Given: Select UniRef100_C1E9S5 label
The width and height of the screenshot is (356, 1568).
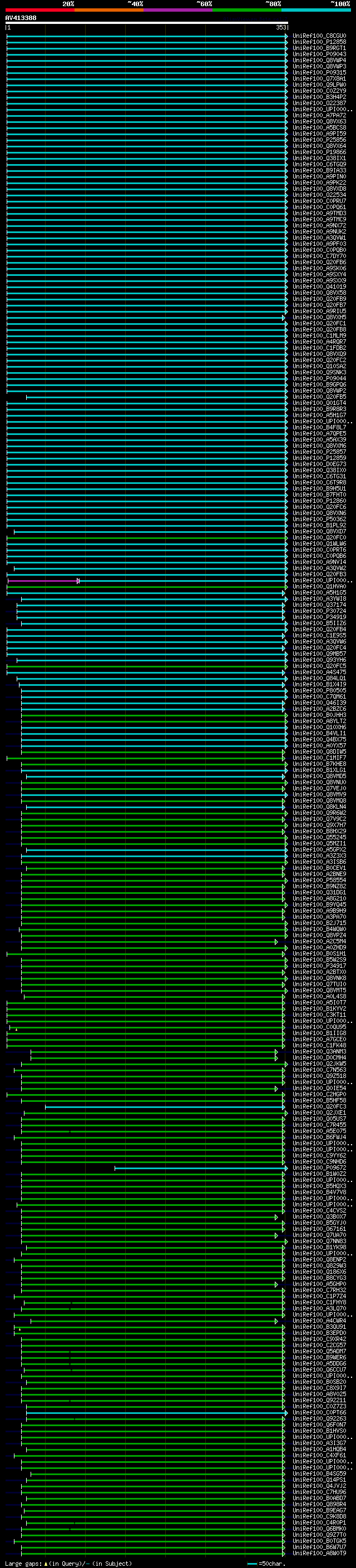Looking at the screenshot, I should [x=319, y=635].
